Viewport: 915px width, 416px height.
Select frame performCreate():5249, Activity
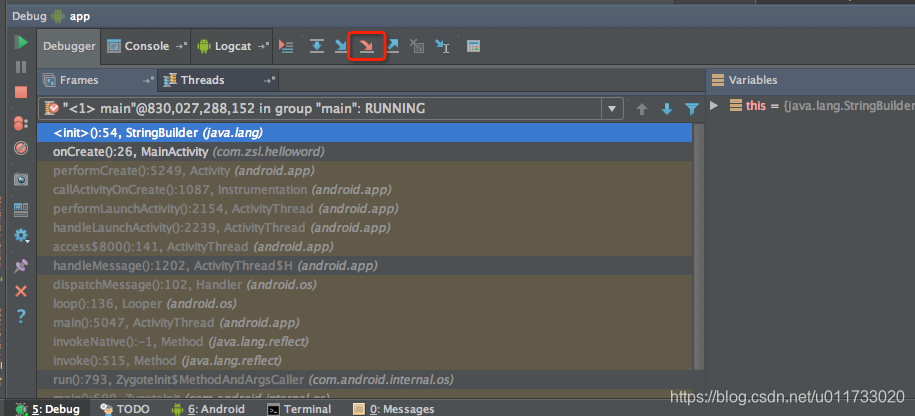pyautogui.click(x=365, y=171)
